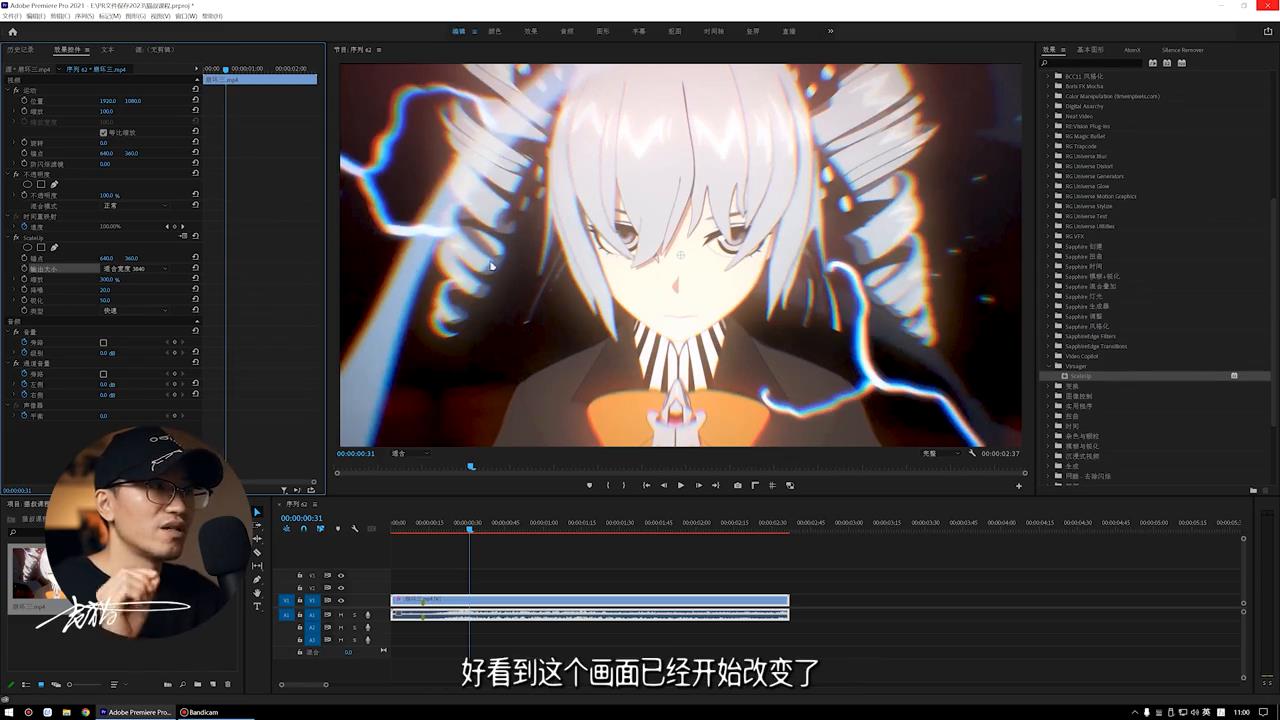Viewport: 1280px width, 720px height.
Task: Toggle the uniform scale checkbox
Action: [103, 132]
